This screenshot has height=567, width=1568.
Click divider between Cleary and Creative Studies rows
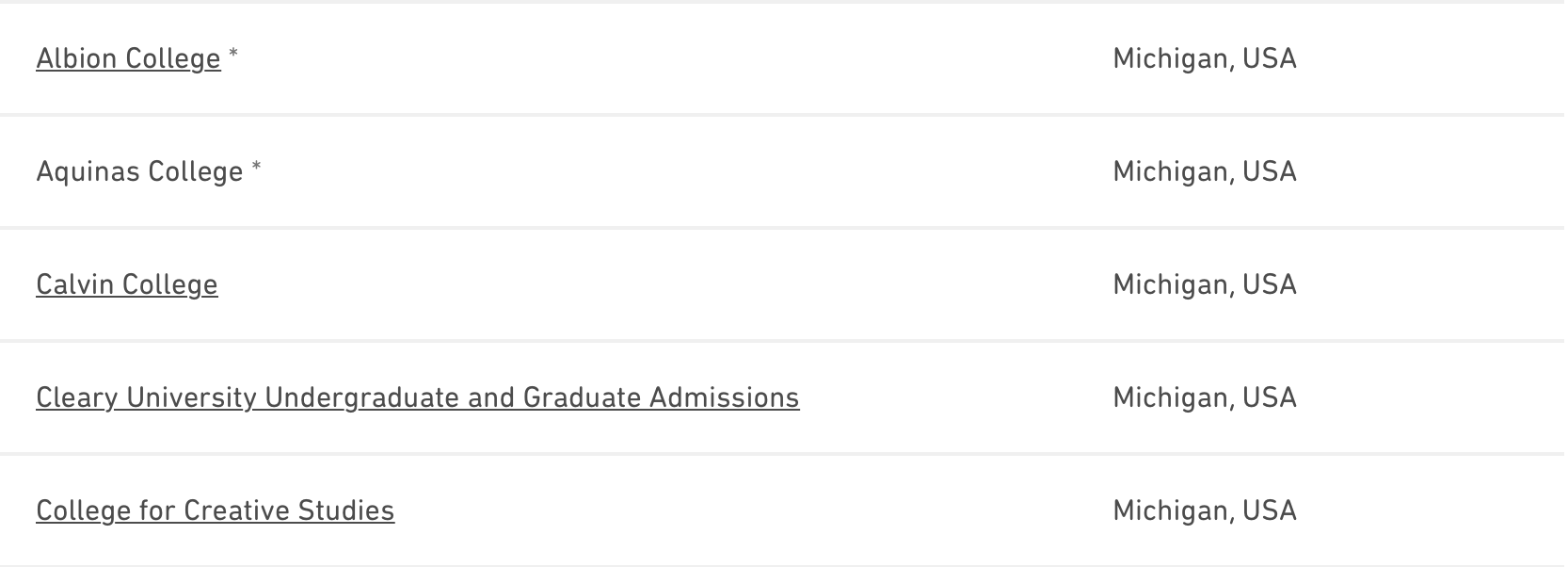(x=782, y=453)
